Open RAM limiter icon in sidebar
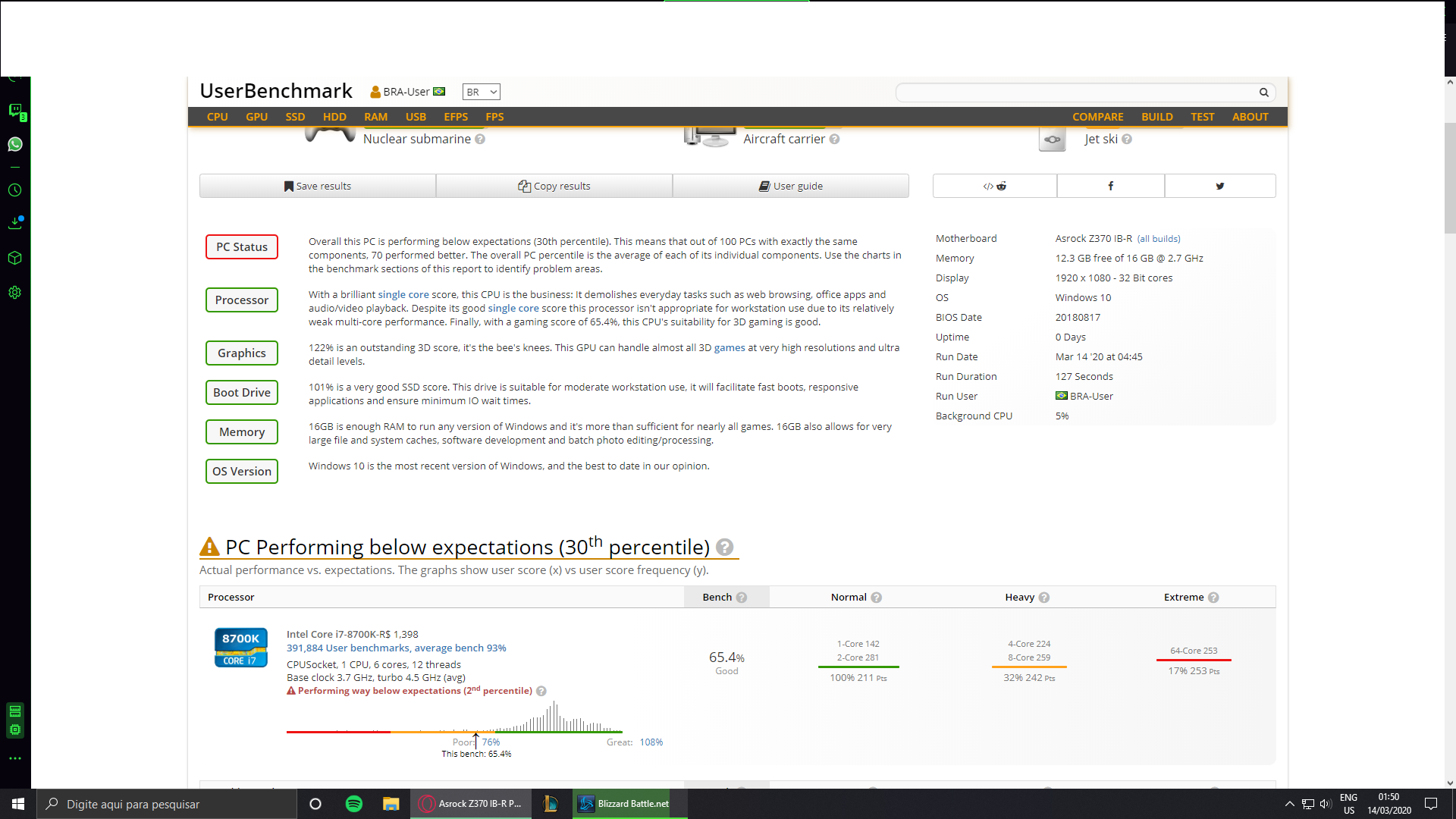Screen dimensions: 1456x819 tap(15, 711)
